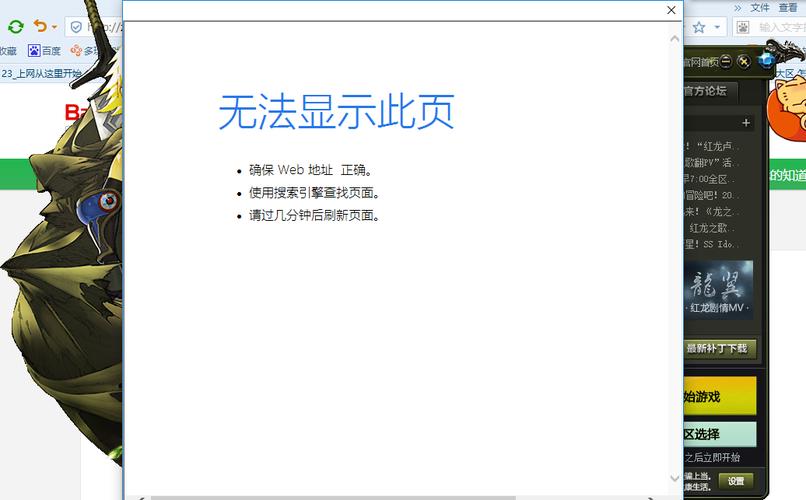
Task: Click the 设置 settings button in the launcher
Action: (x=736, y=481)
